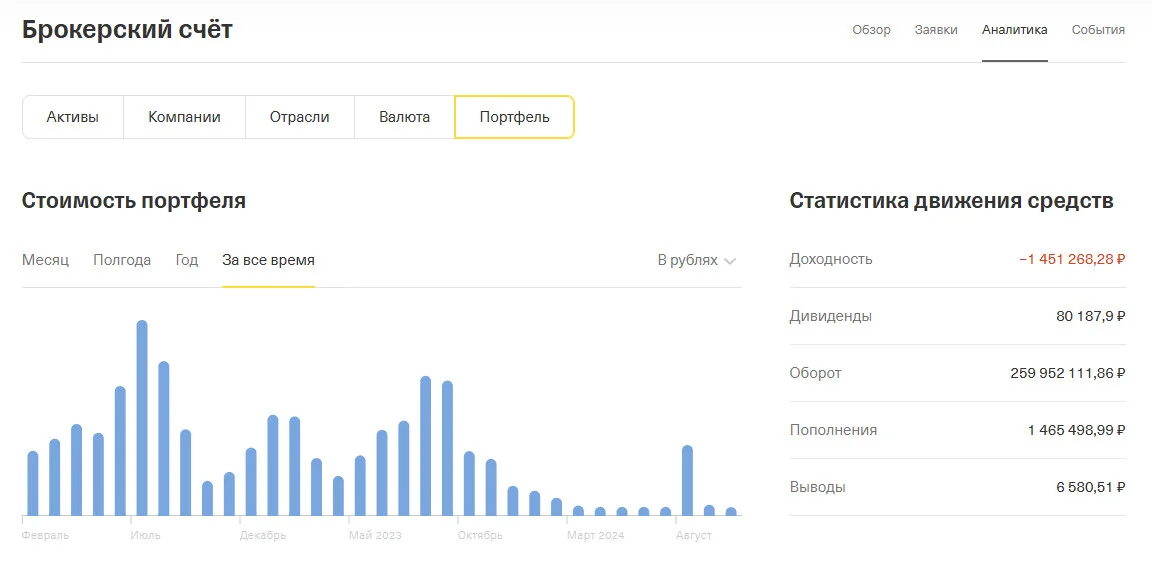
Task: Select the Компании segment
Action: click(x=184, y=117)
